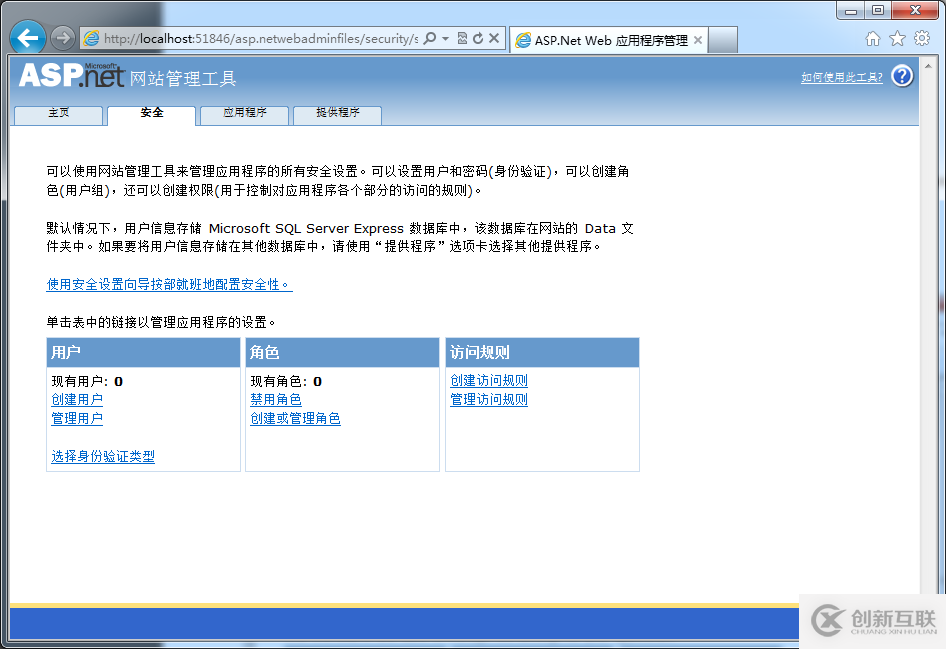Viewport: 946px width, 649px height.
Task: Click the 访问规则 table header
Action: pos(542,352)
